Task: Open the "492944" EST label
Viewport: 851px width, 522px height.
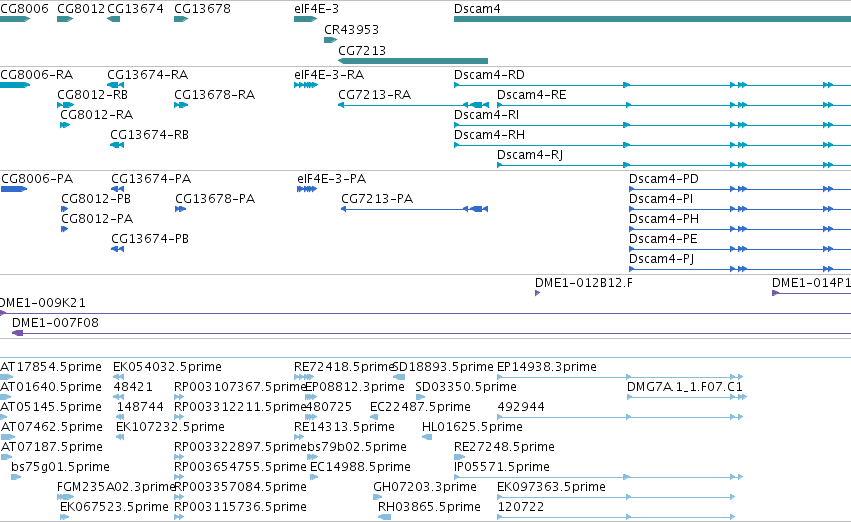Action: (x=521, y=408)
